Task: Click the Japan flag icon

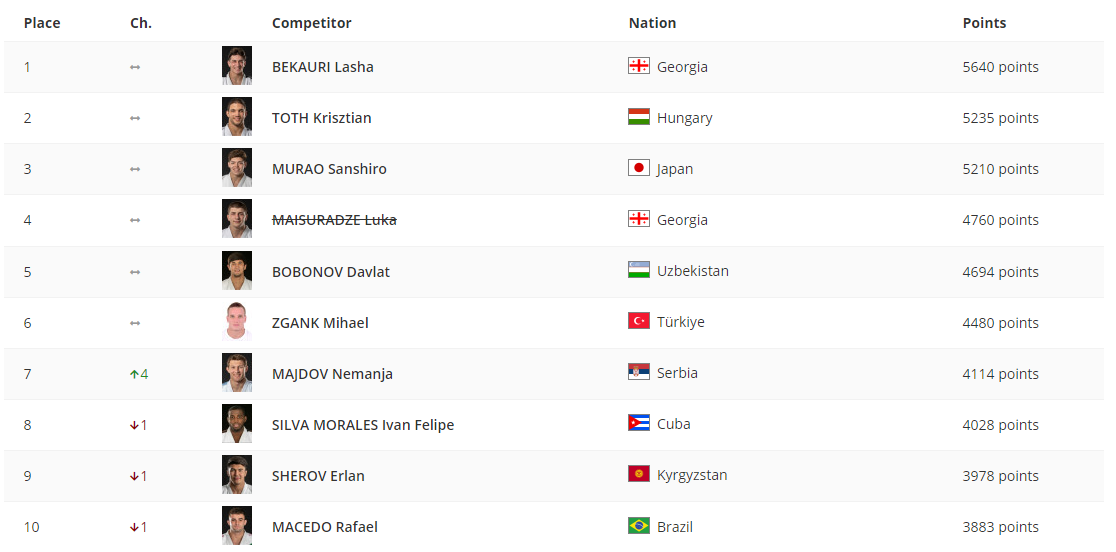Action: [x=638, y=168]
